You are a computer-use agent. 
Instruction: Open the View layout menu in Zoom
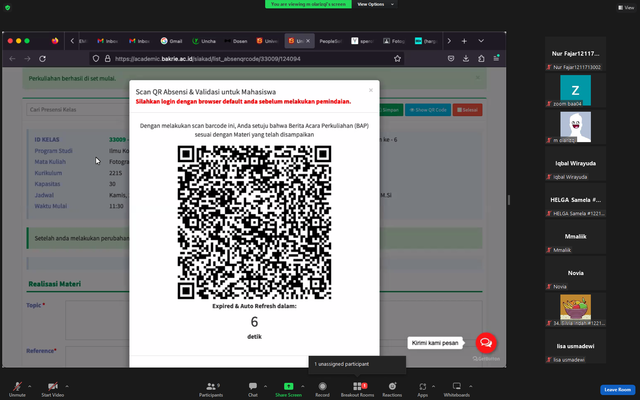point(626,7)
